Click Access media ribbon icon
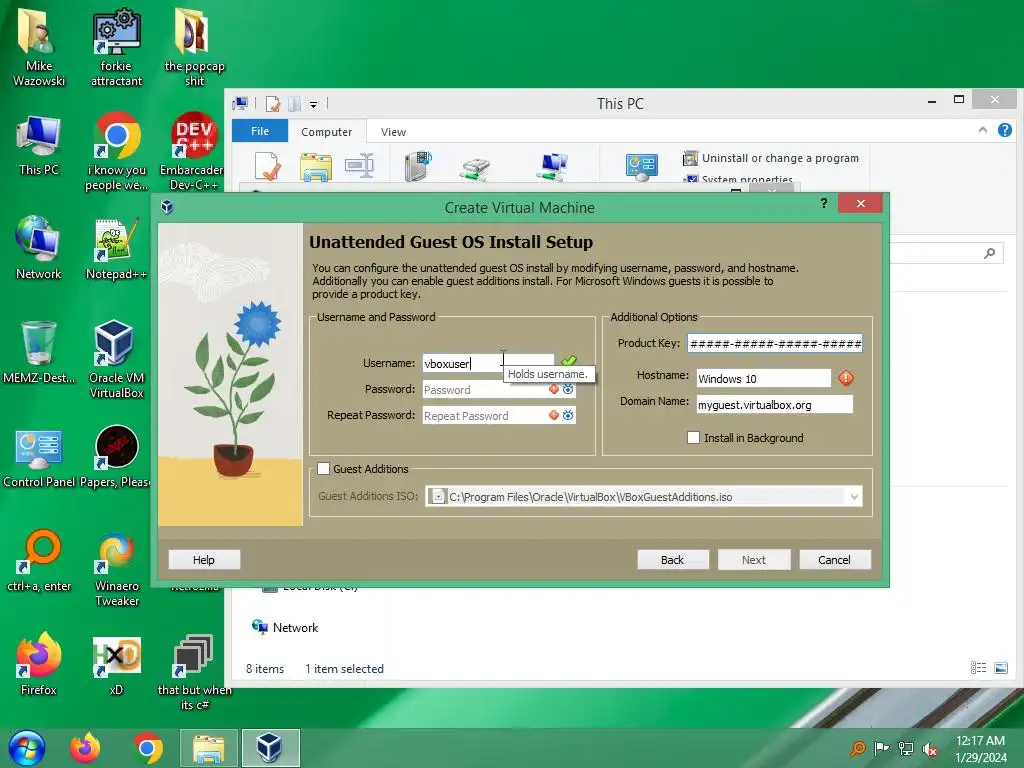This screenshot has height=768, width=1024. click(x=419, y=166)
